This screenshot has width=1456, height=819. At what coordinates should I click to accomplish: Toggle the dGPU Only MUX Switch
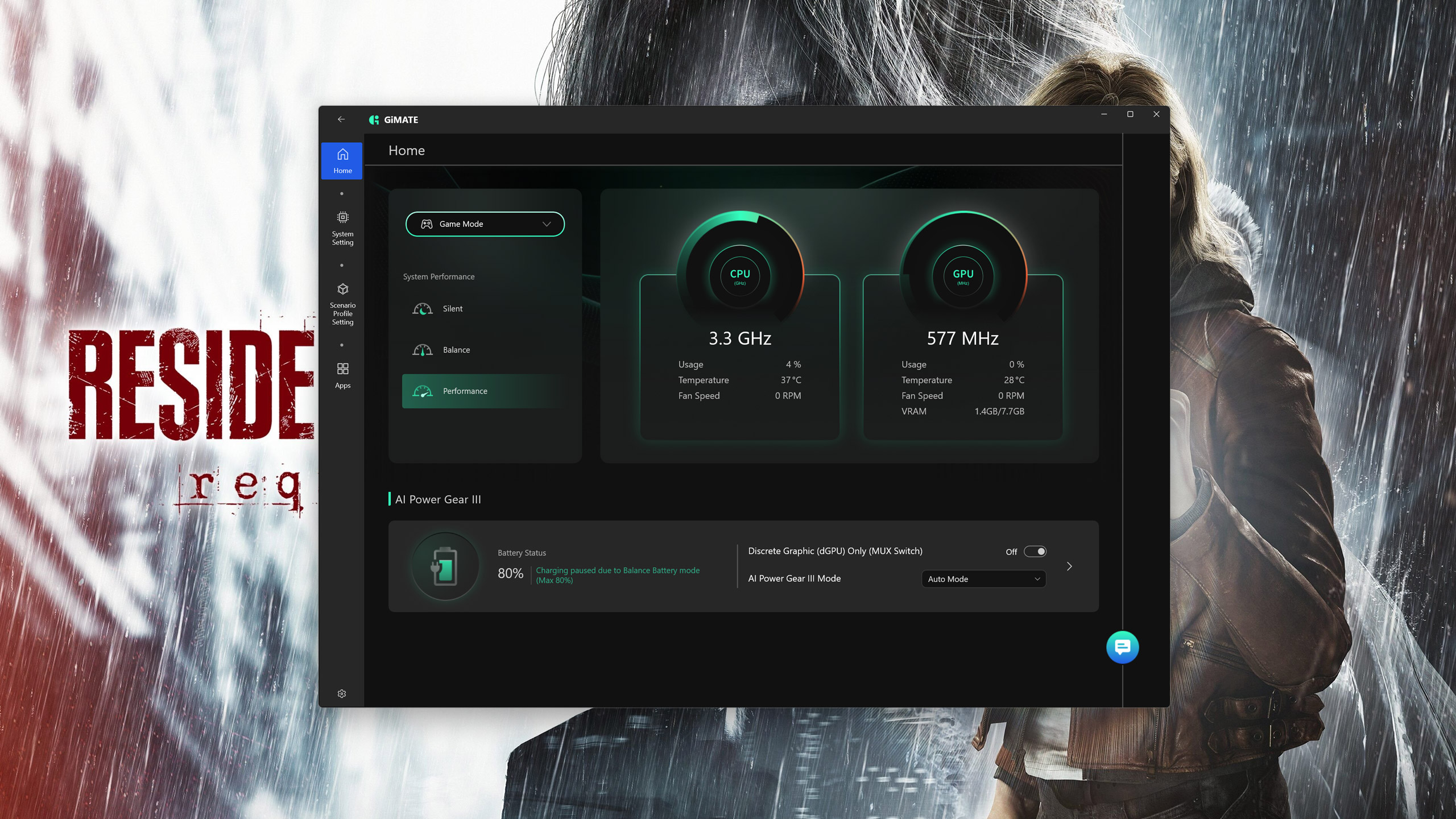1035,551
